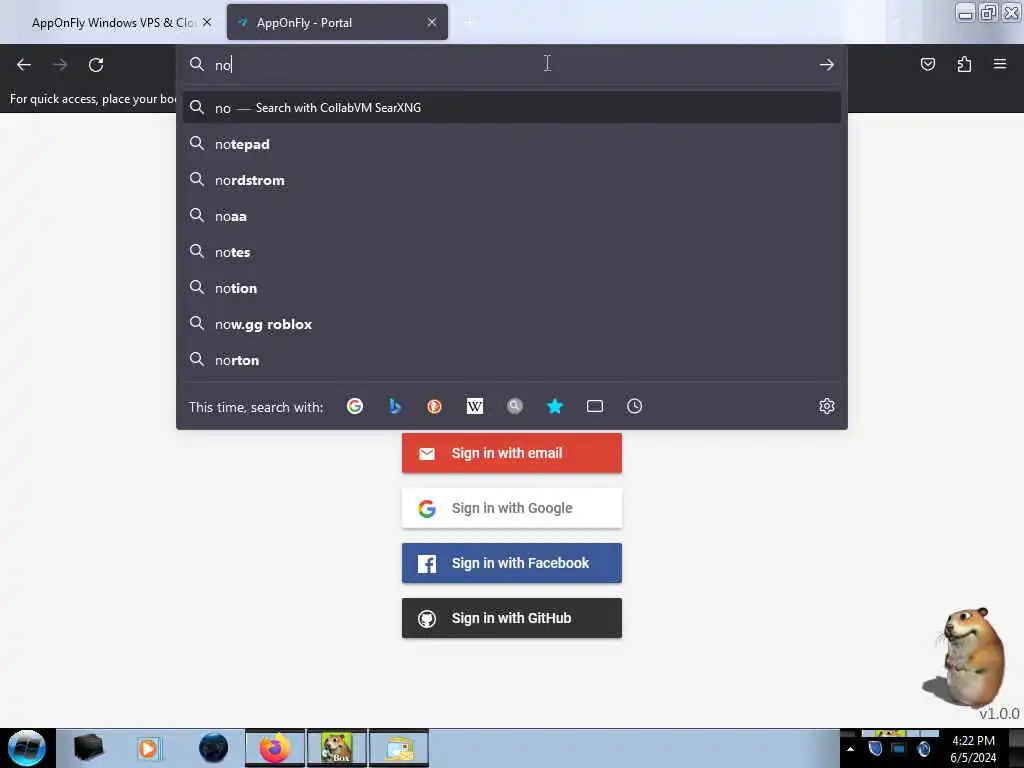Click the network monitor tray icon
This screenshot has height=768, width=1024.
point(899,748)
